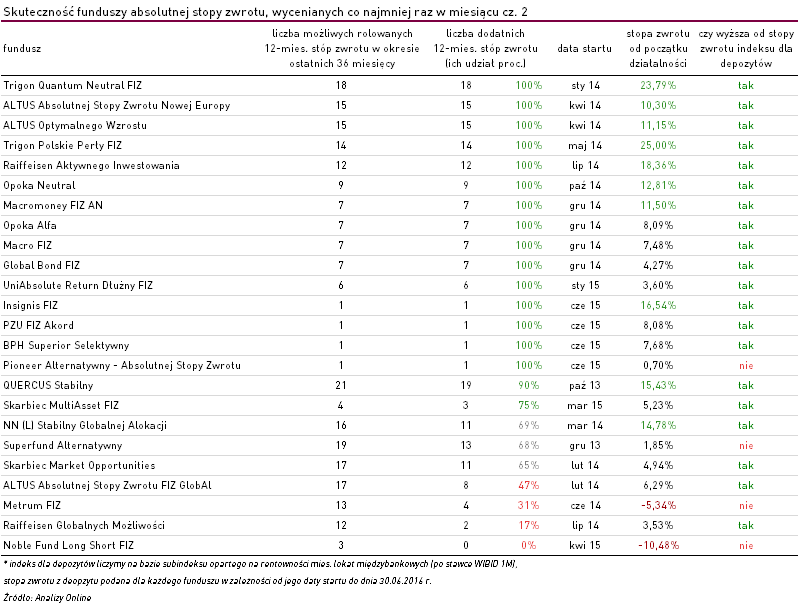Select 'nie' in the Metrum FIZ row
The height and width of the screenshot is (607, 798).
point(746,505)
